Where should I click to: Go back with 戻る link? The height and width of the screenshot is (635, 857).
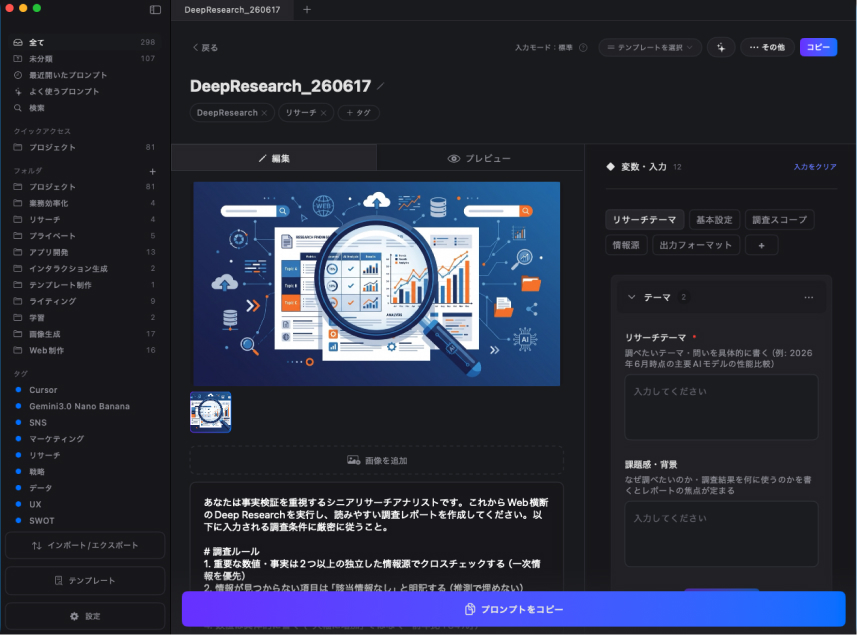pos(205,48)
